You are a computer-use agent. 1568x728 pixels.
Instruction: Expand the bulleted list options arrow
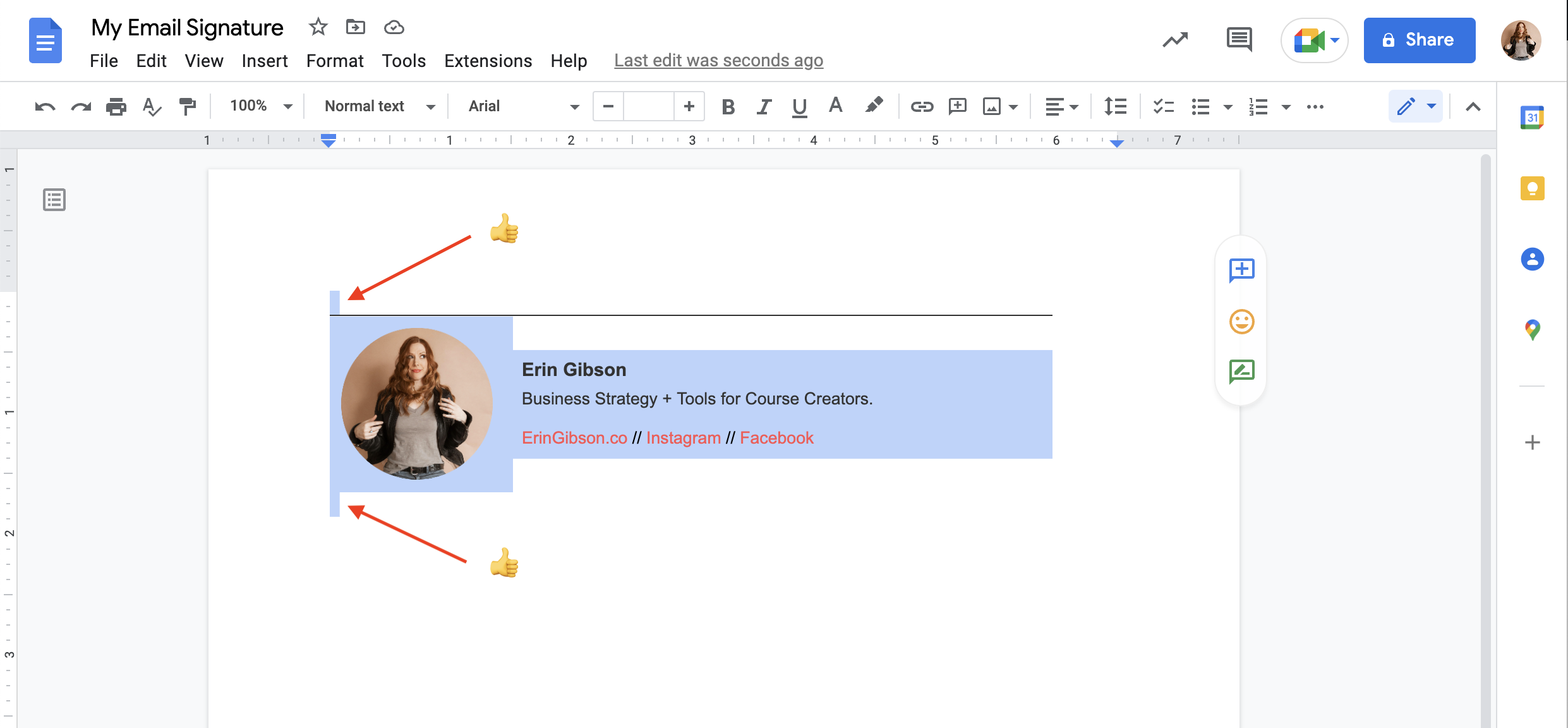(1227, 107)
